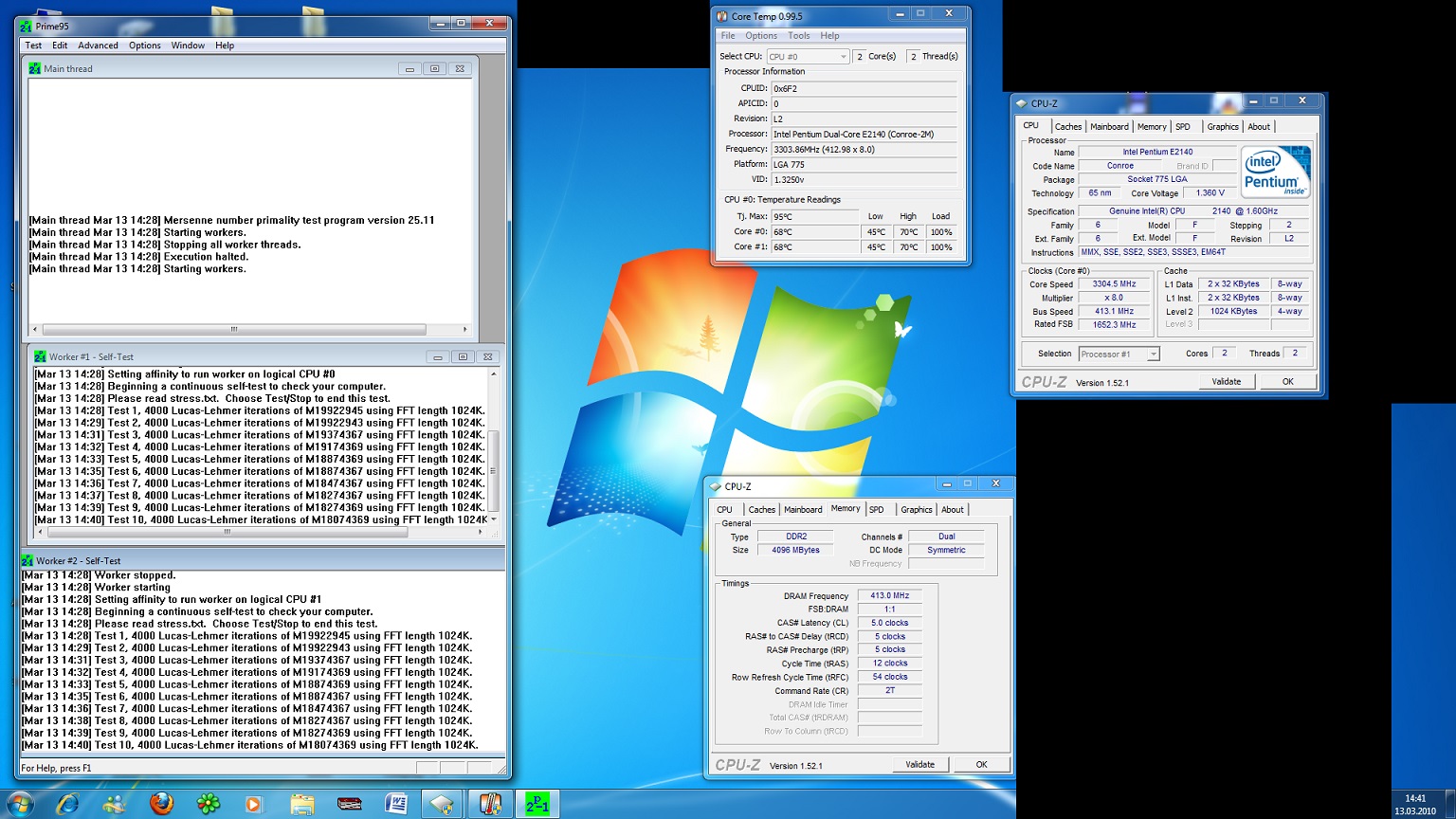Click the Intel Pentium inside logo
The width and height of the screenshot is (1456, 819).
click(x=1276, y=172)
